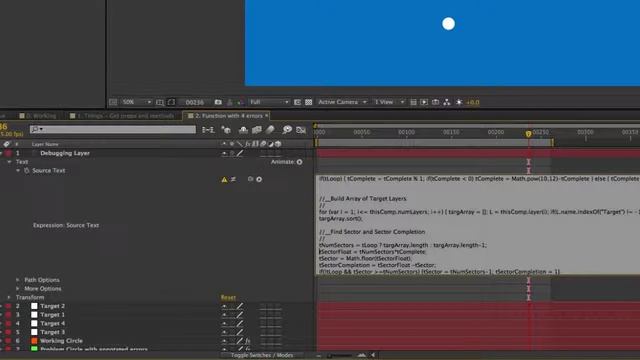This screenshot has height=360, width=640.
Task: Open the Composition Mini-Flowchart icon
Action: [208, 130]
